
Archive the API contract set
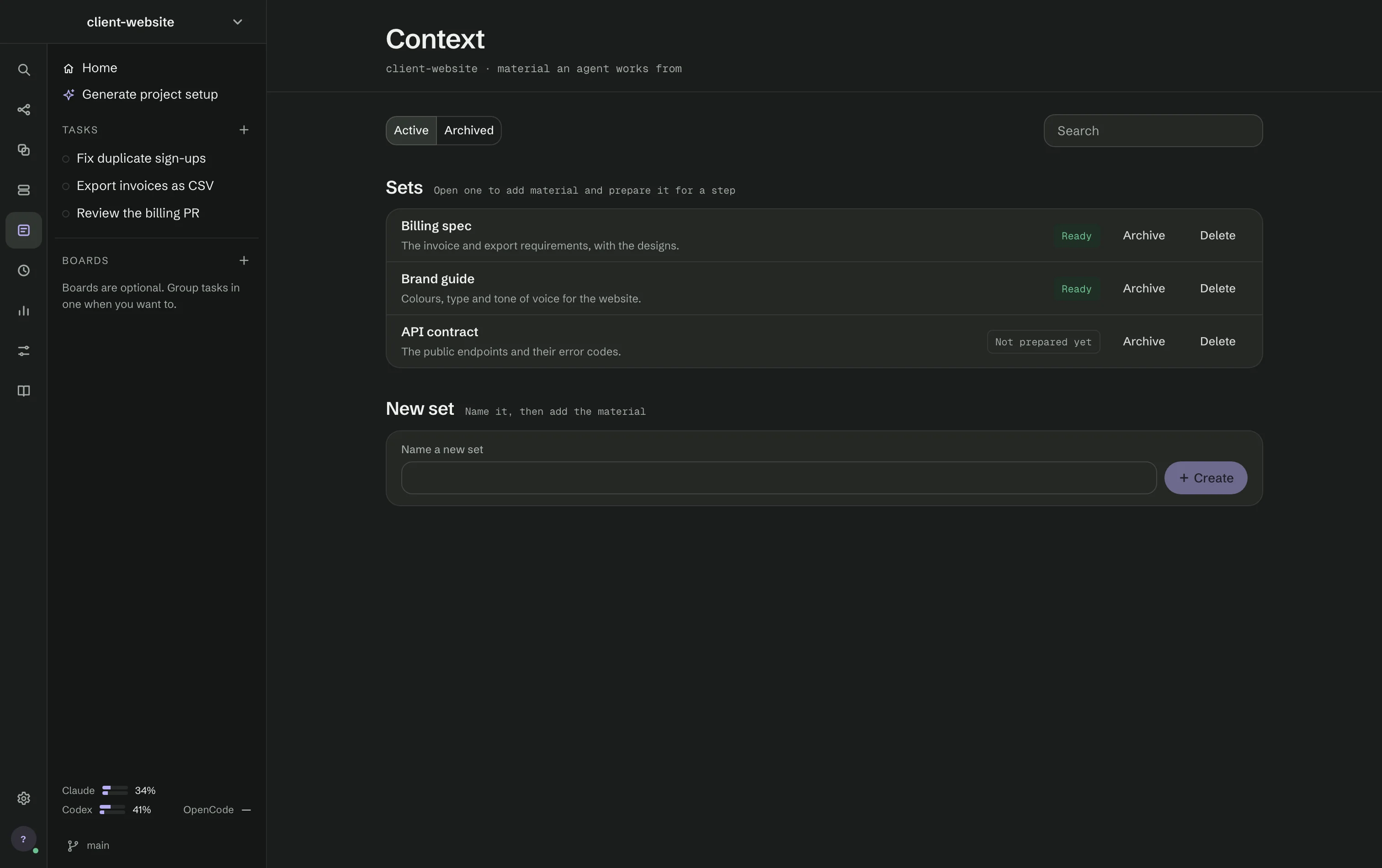(x=1144, y=341)
